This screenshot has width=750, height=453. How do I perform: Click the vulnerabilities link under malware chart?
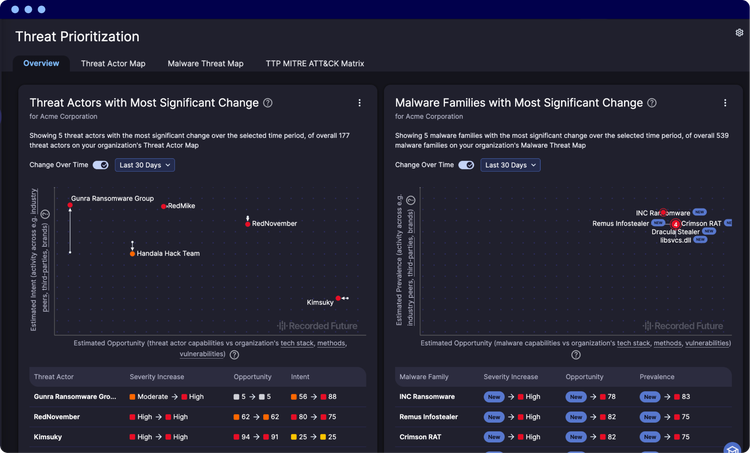pos(708,343)
